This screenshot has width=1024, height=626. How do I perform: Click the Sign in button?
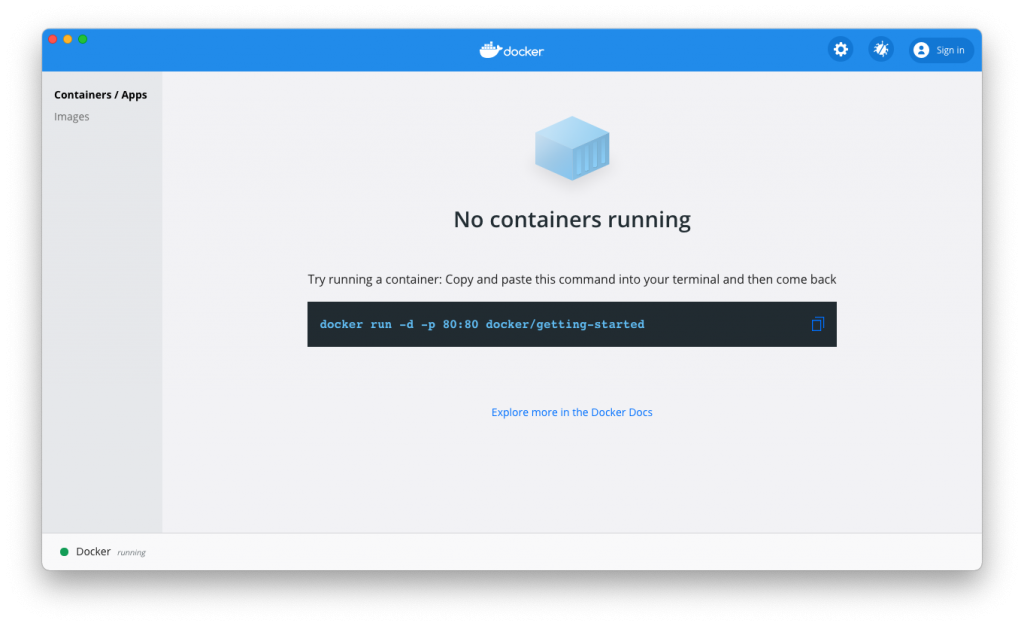tap(941, 50)
